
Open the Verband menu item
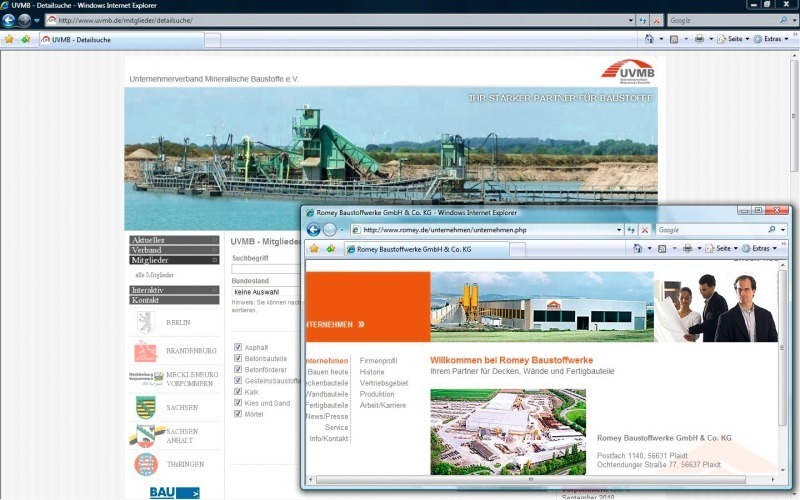point(174,250)
